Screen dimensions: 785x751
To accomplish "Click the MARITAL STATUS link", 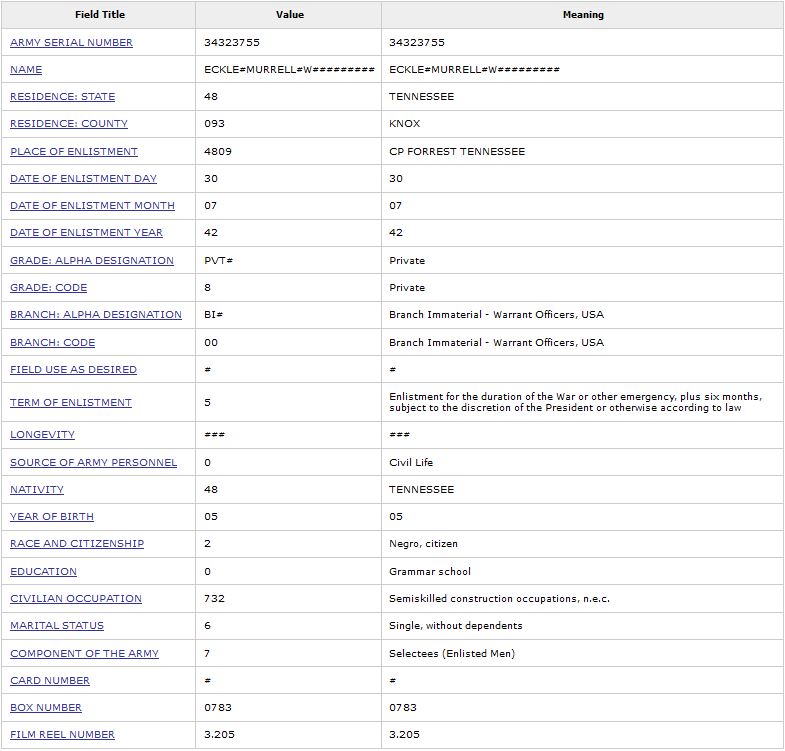I will (x=57, y=626).
